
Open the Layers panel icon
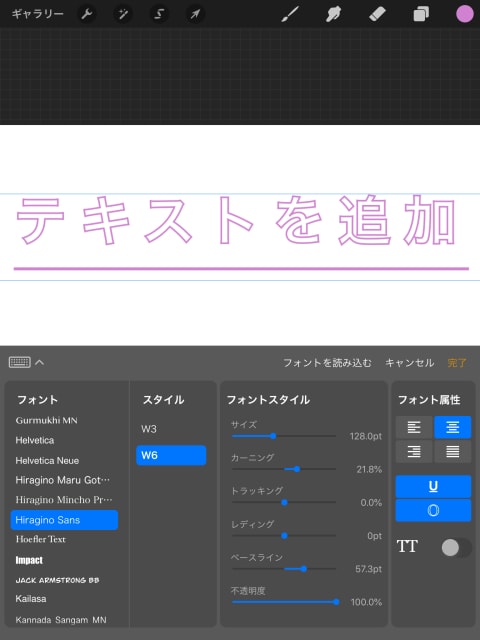point(421,15)
